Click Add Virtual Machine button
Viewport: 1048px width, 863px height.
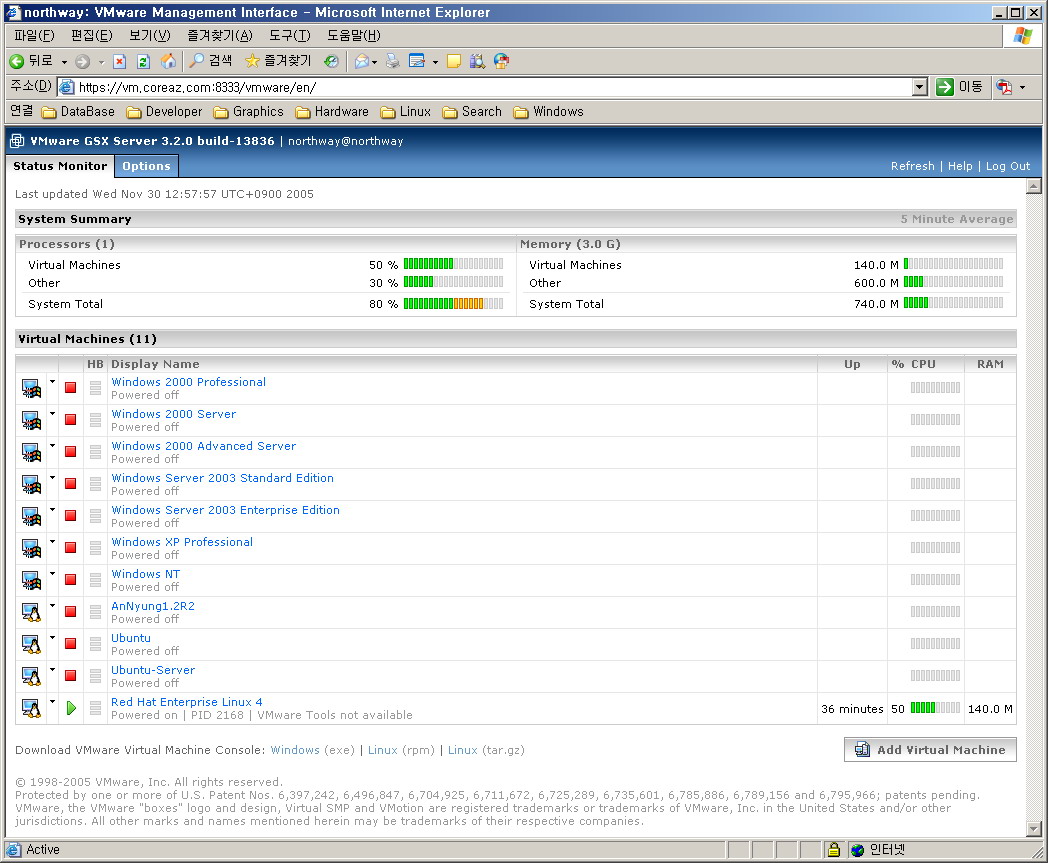pyautogui.click(x=930, y=750)
